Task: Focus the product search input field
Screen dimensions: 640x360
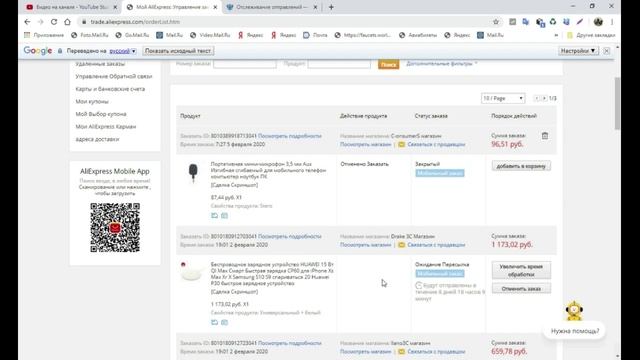Action: coord(339,64)
